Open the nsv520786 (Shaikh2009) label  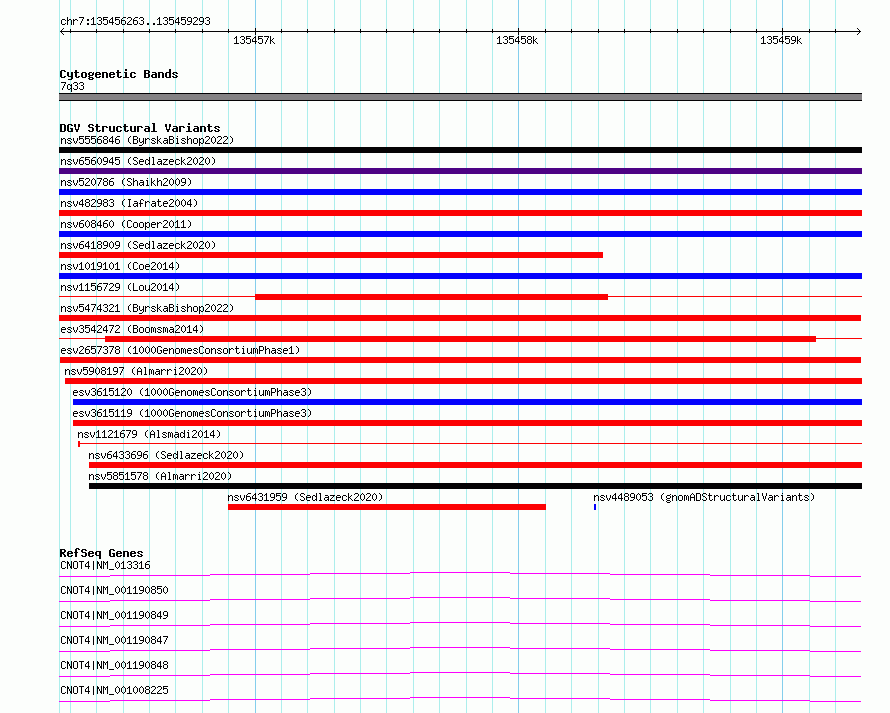click(126, 182)
